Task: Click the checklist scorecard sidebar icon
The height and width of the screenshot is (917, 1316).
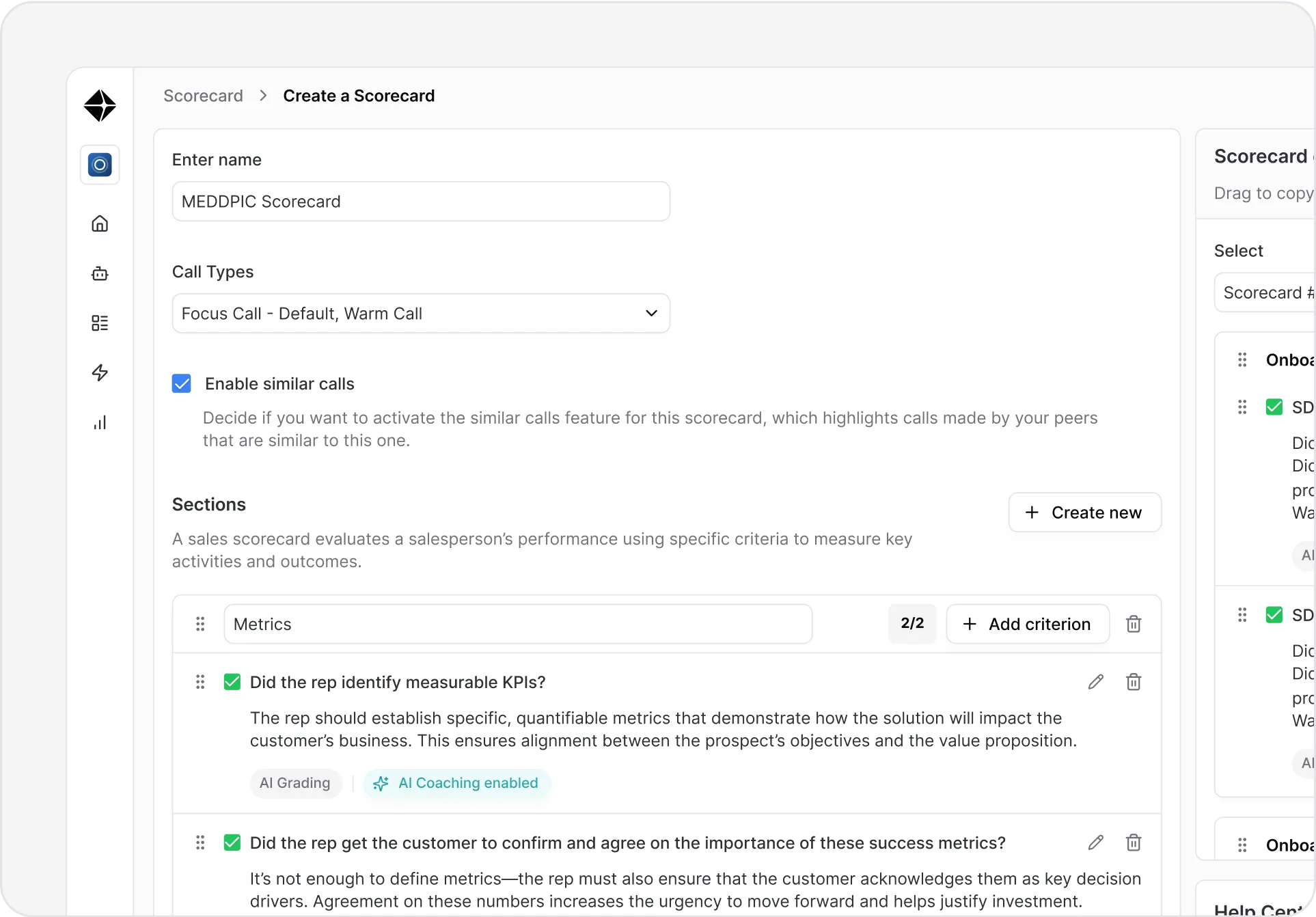Action: coord(100,323)
